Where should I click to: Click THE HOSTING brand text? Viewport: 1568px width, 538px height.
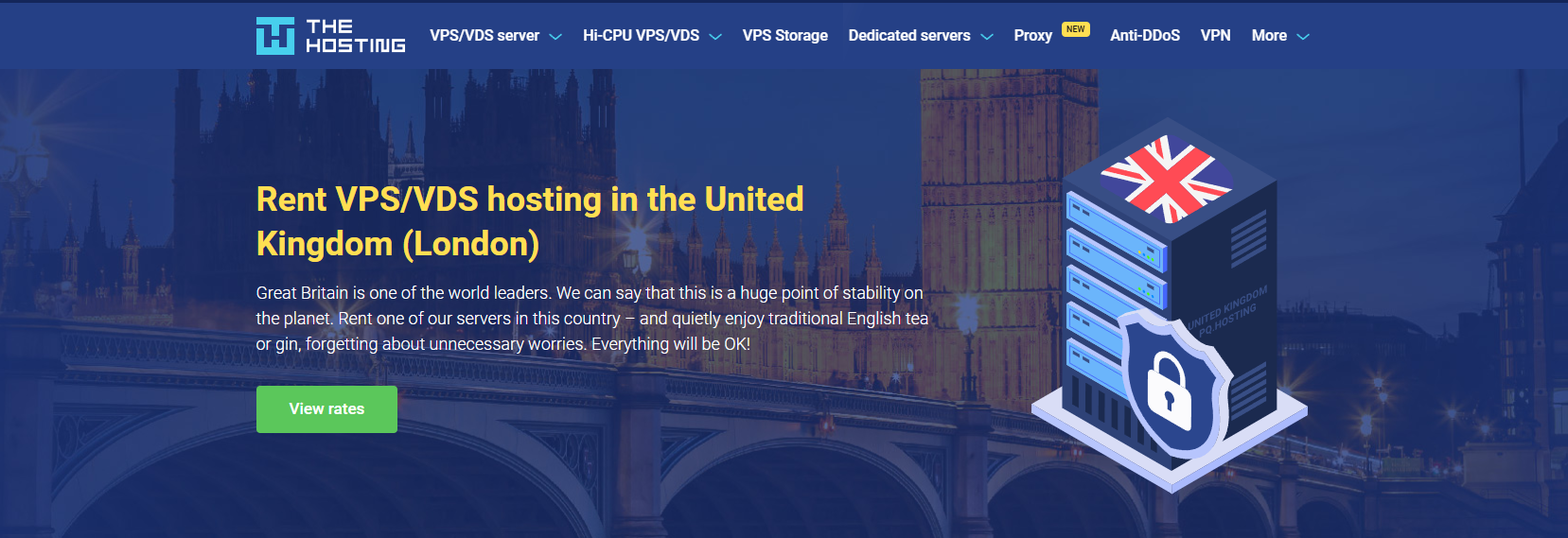(356, 36)
